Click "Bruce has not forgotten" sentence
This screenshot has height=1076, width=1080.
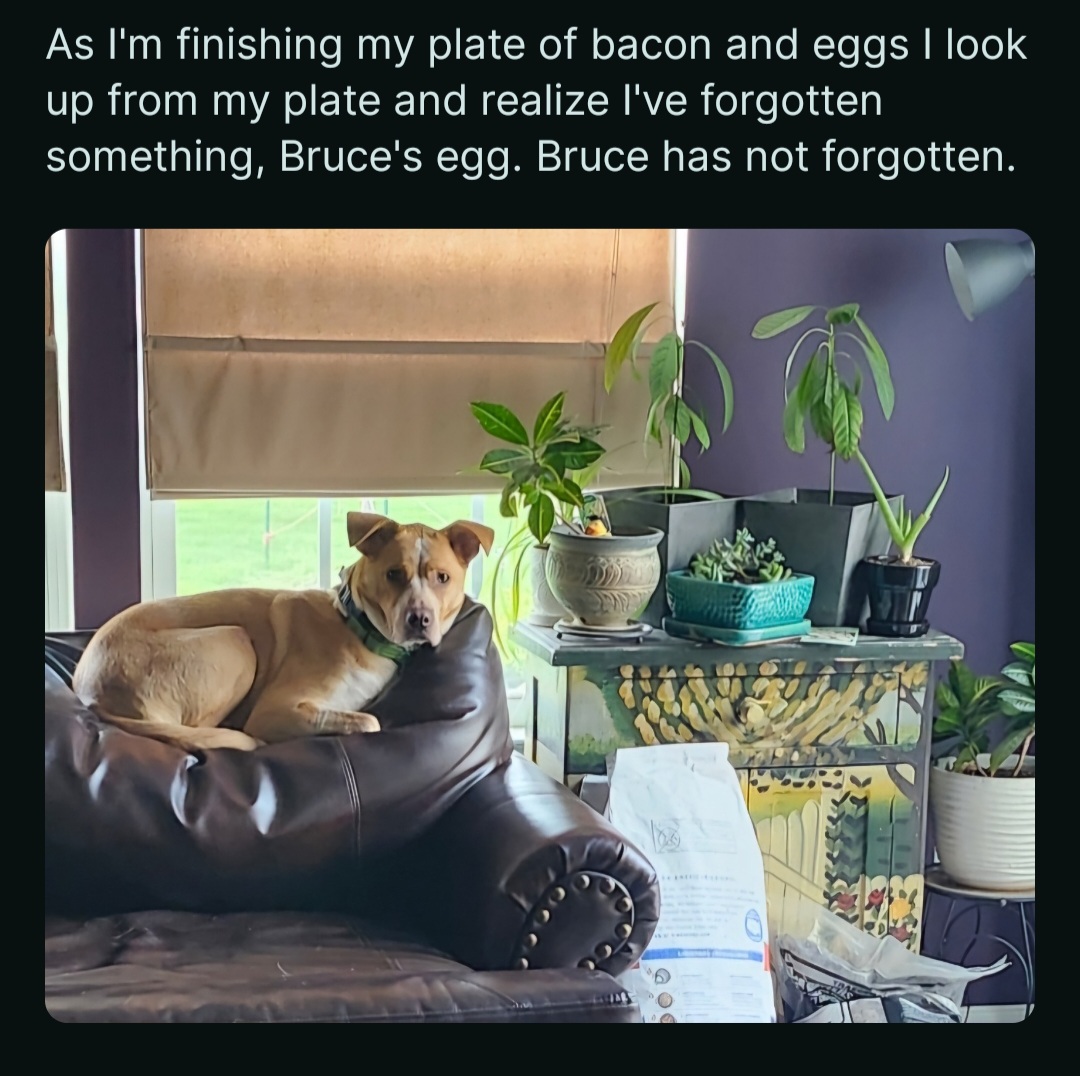775,159
